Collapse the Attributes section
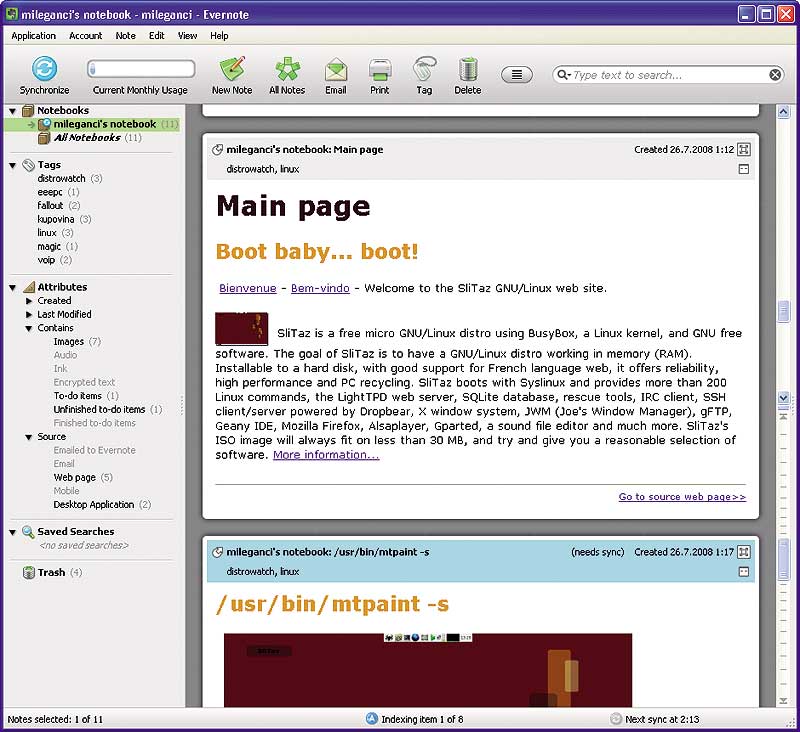 click(x=13, y=288)
